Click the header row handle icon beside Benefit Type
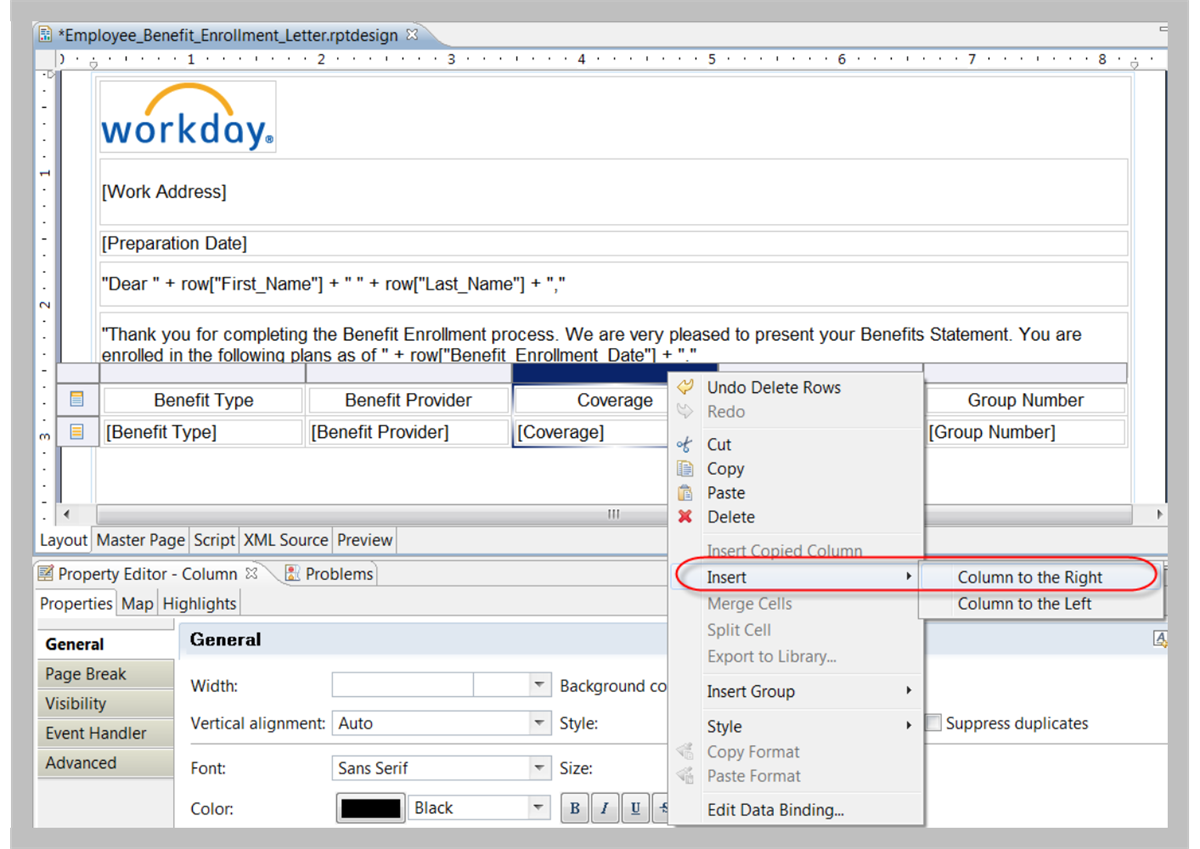Viewport: 1200px width, 849px height. [77, 400]
